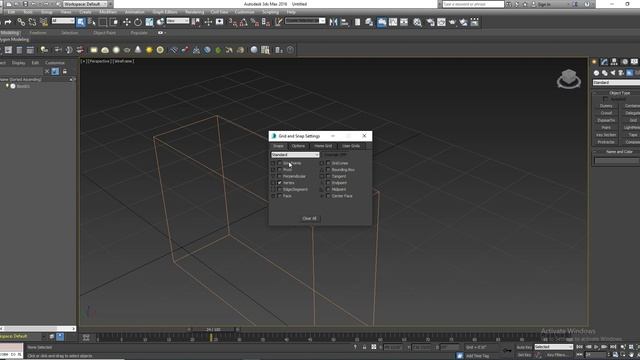Enable the Endpoint snap checkbox

(328, 183)
